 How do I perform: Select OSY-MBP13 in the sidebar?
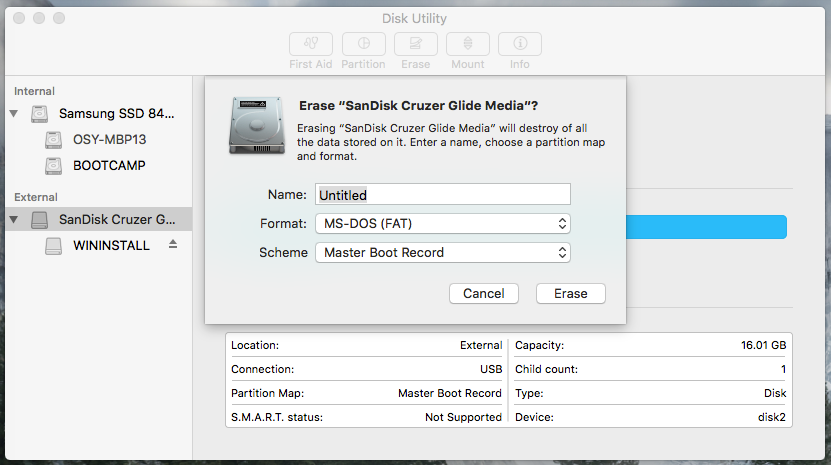pos(110,139)
